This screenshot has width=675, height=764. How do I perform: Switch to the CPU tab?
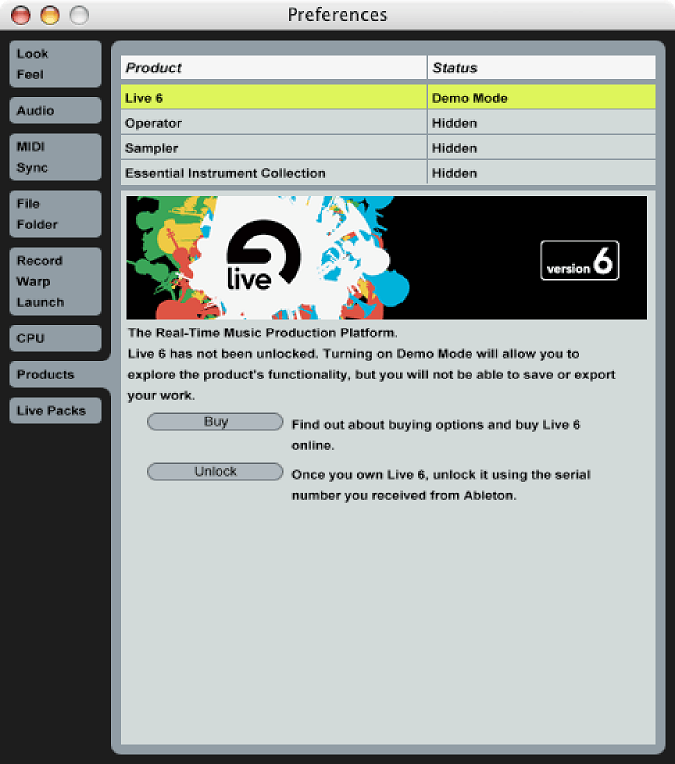tap(55, 338)
